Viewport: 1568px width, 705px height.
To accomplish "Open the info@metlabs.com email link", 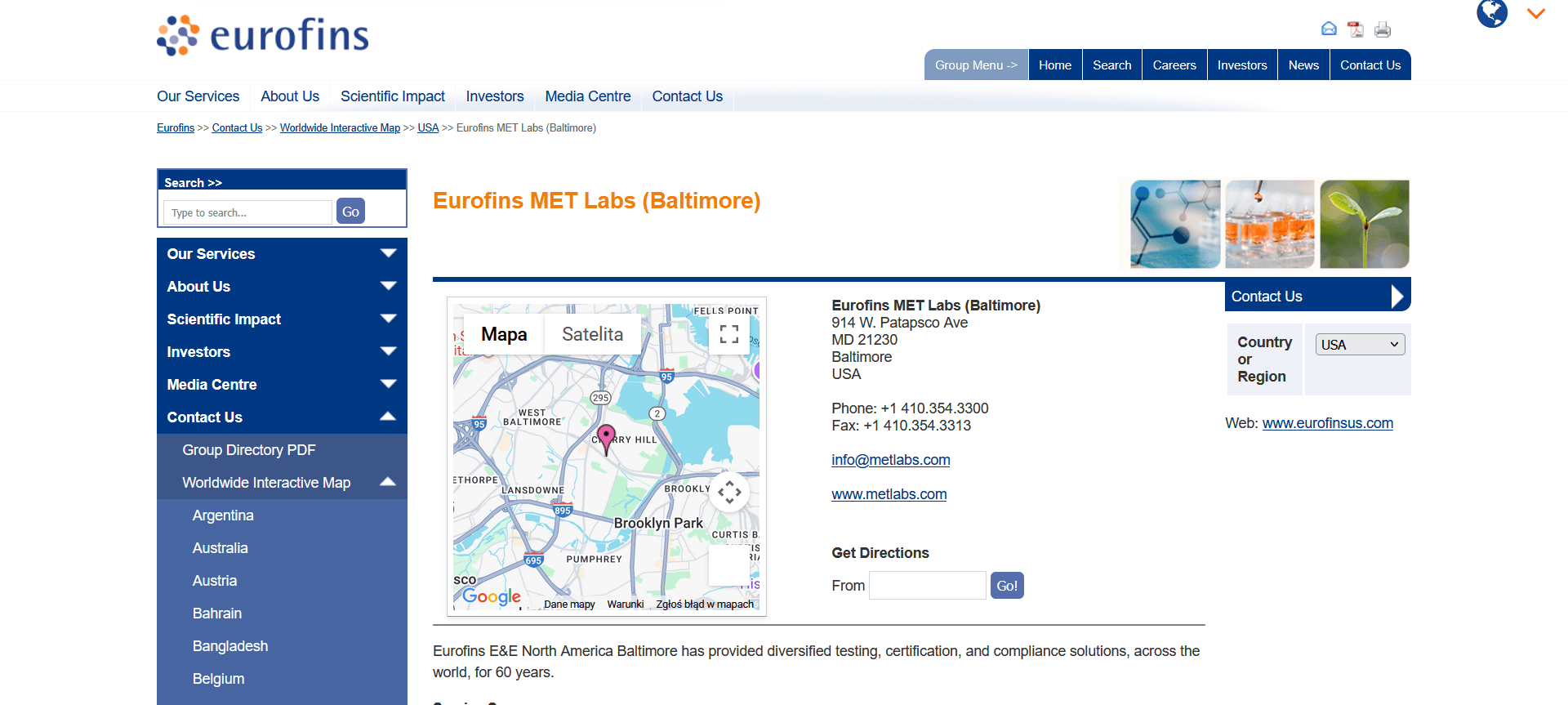I will pyautogui.click(x=890, y=460).
